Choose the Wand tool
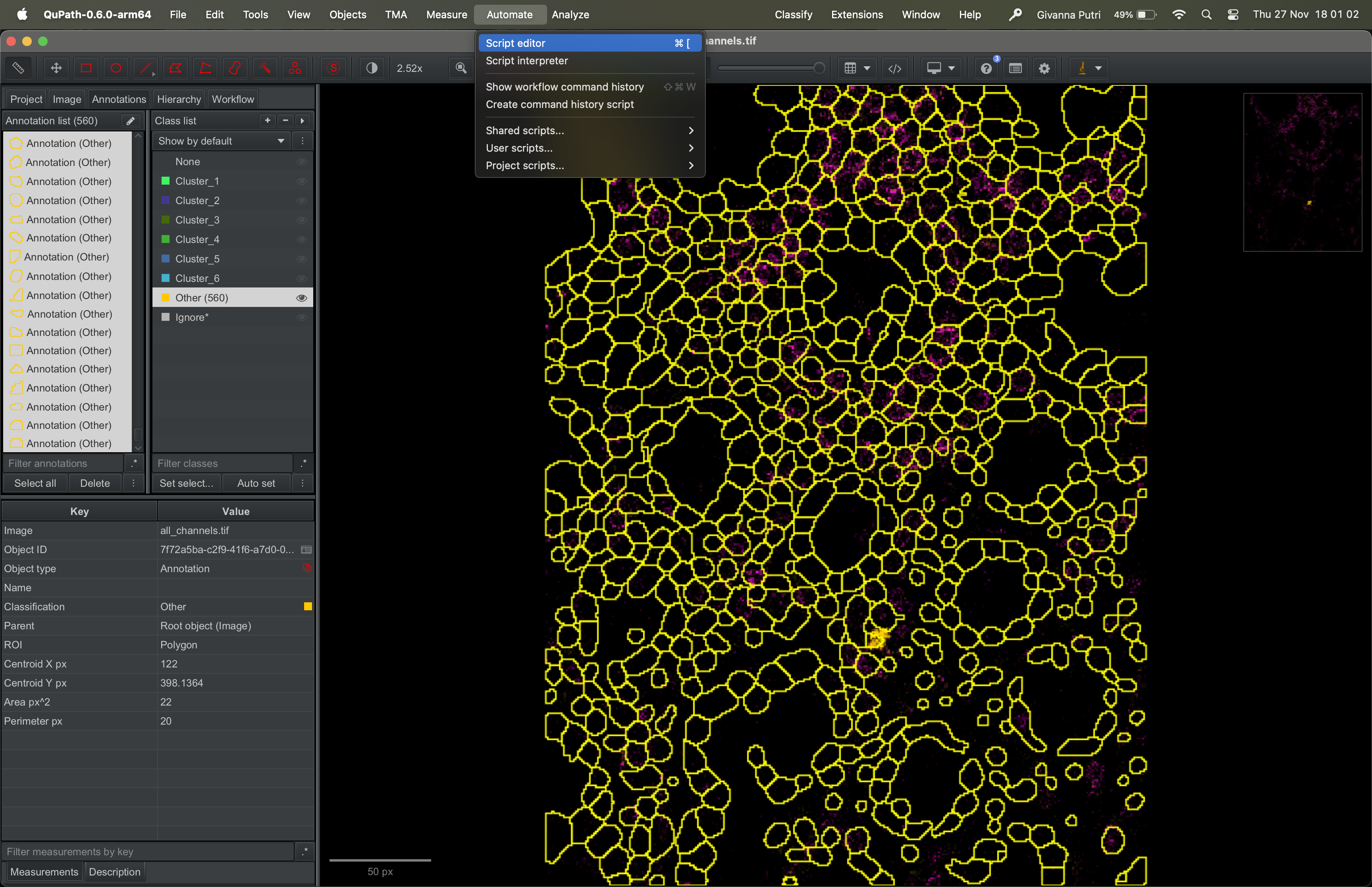Viewport: 1372px width, 887px height. (265, 68)
